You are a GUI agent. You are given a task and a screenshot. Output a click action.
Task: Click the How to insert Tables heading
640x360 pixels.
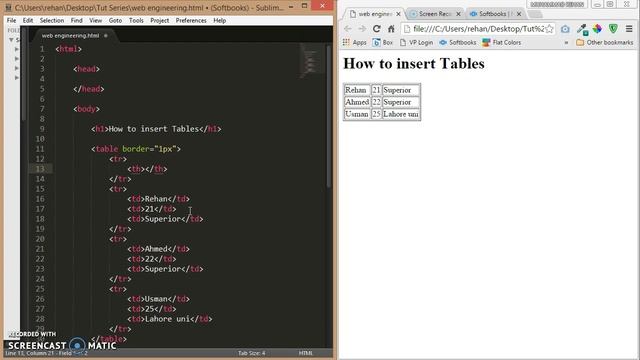[x=414, y=64]
